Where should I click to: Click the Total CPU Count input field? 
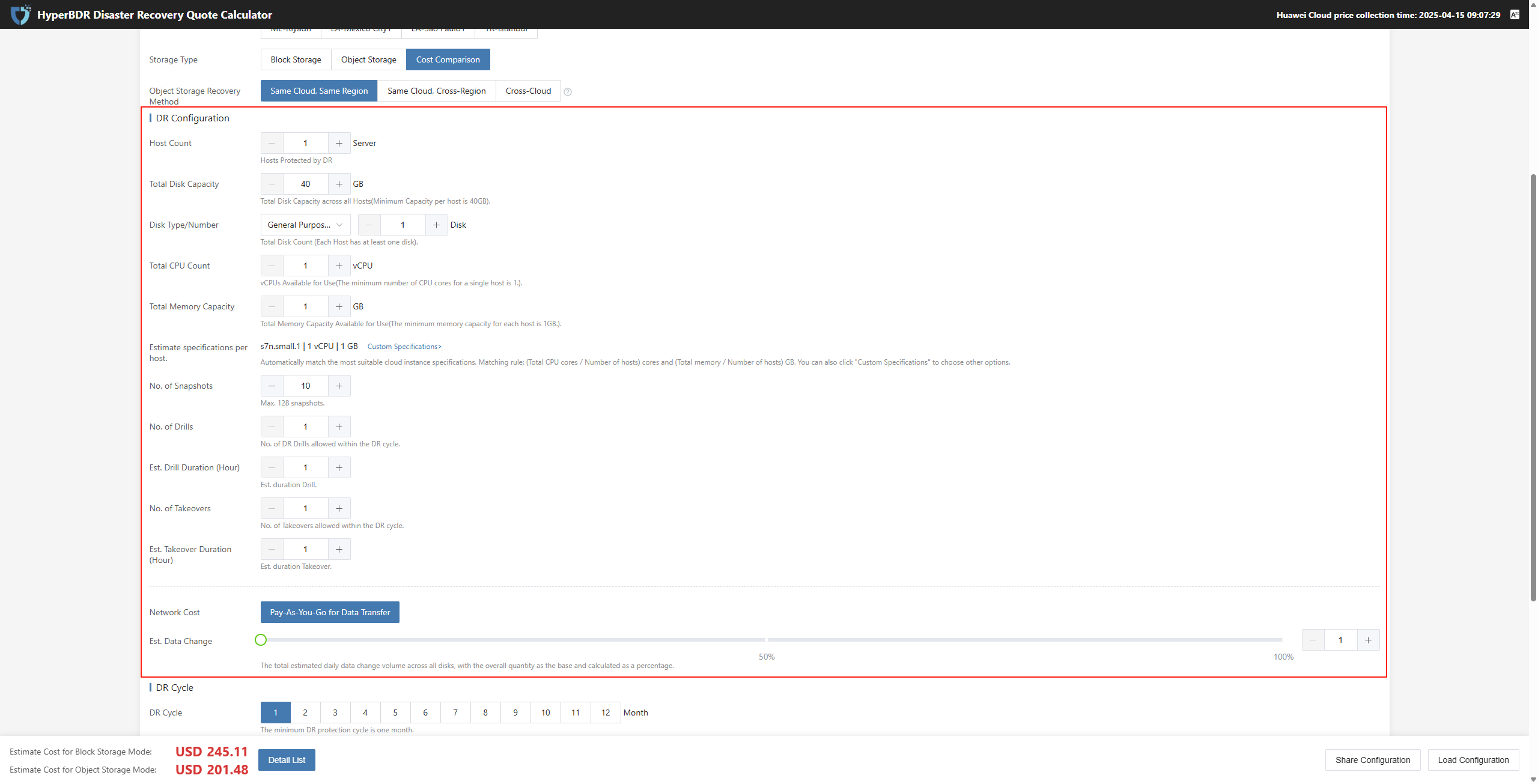tap(305, 266)
